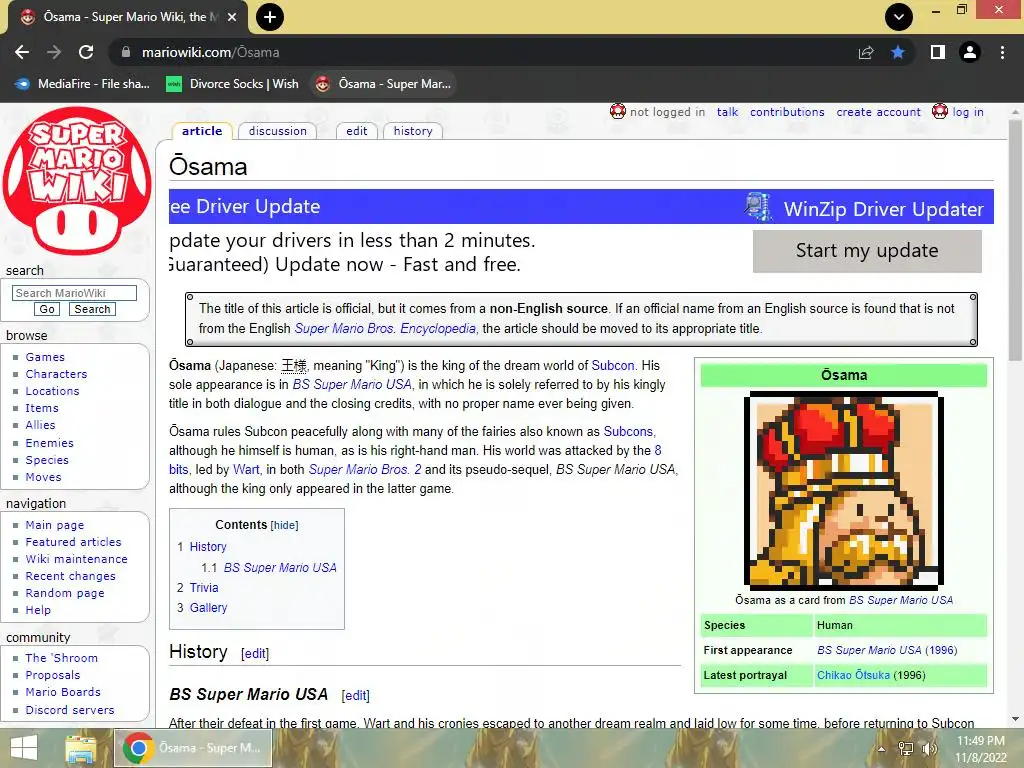Open Chikao Ōtsuka link
Screen dimensions: 1024x768
pos(853,675)
